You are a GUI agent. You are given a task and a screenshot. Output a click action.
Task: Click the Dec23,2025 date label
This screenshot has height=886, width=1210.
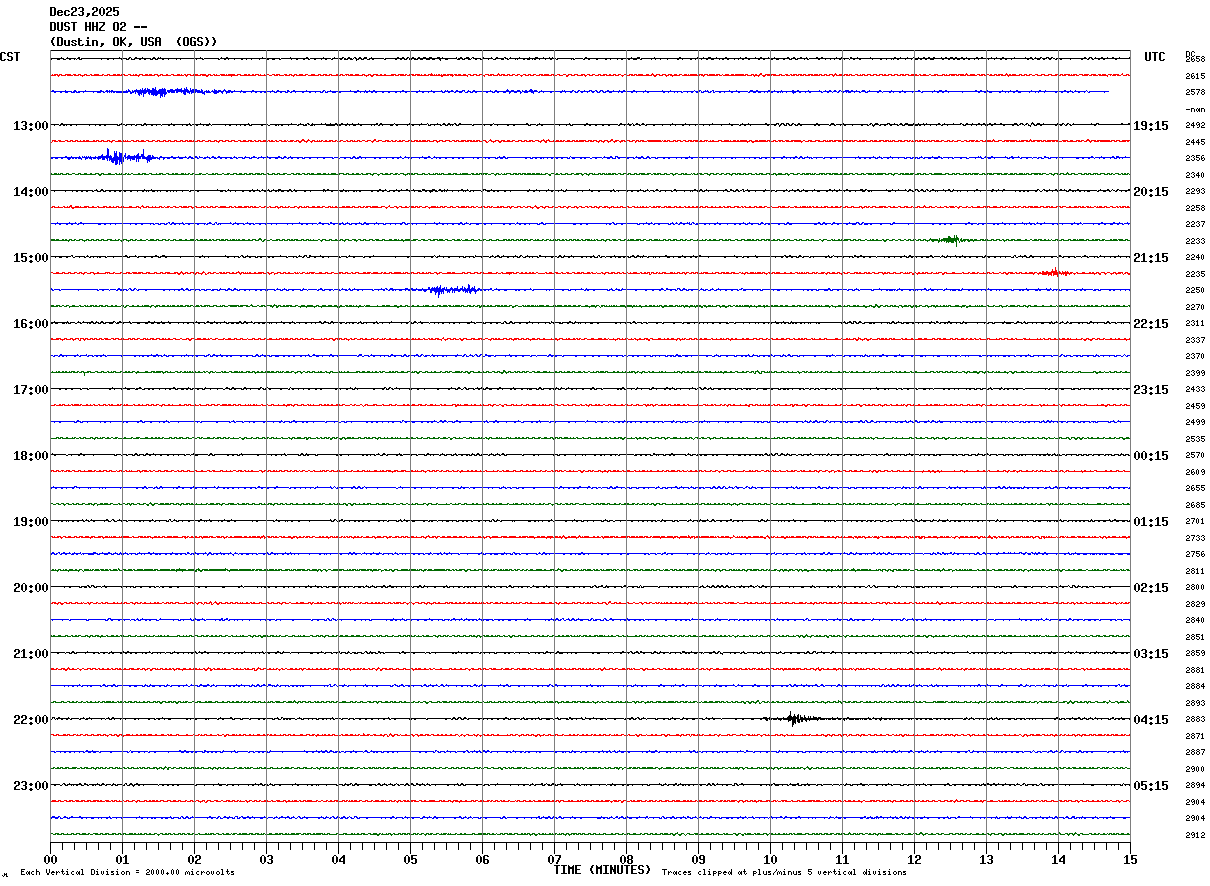pos(84,12)
